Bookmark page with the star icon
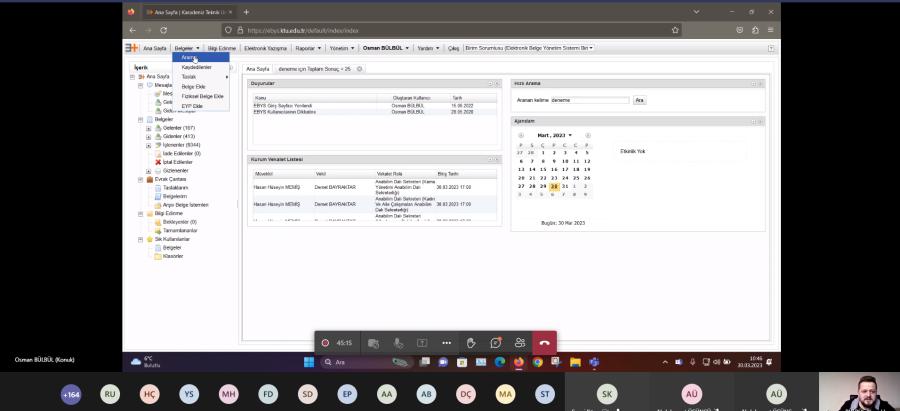 675,30
